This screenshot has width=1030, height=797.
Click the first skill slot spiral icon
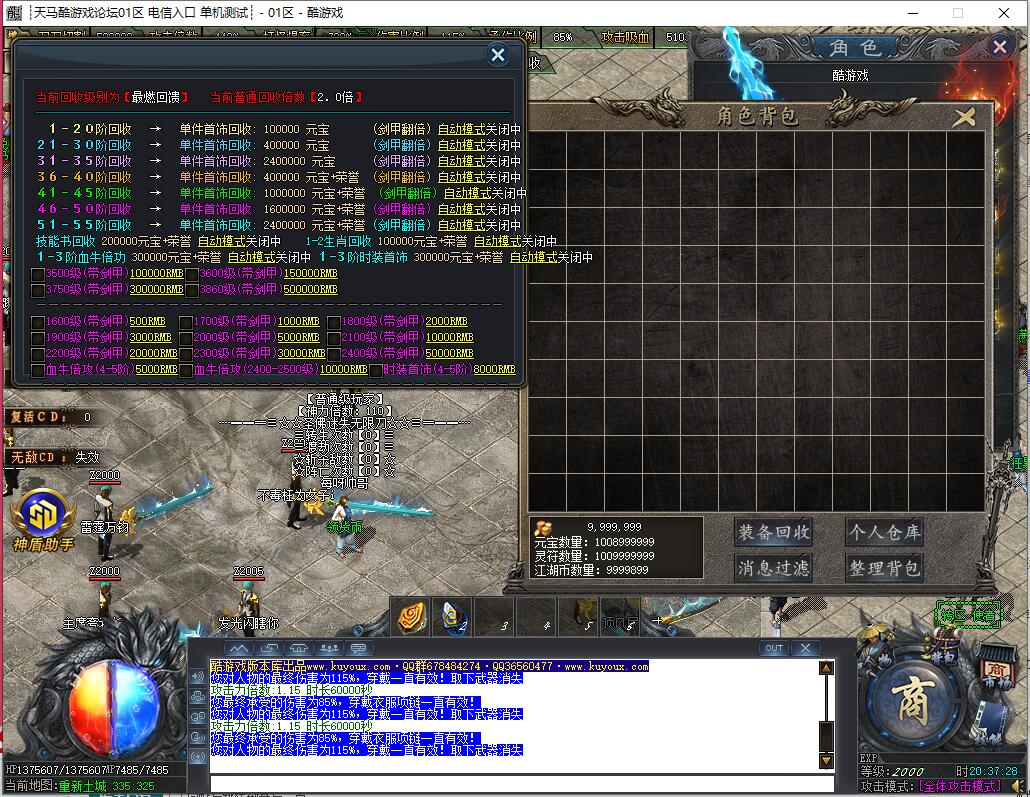(x=412, y=618)
